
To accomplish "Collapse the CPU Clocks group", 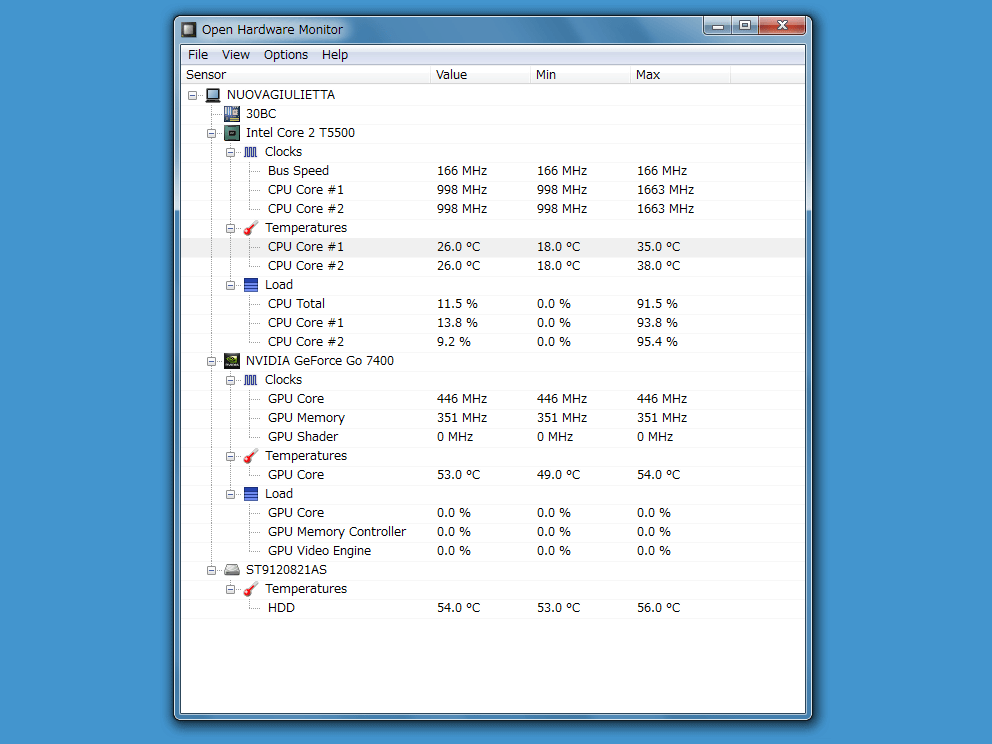I will click(x=230, y=152).
